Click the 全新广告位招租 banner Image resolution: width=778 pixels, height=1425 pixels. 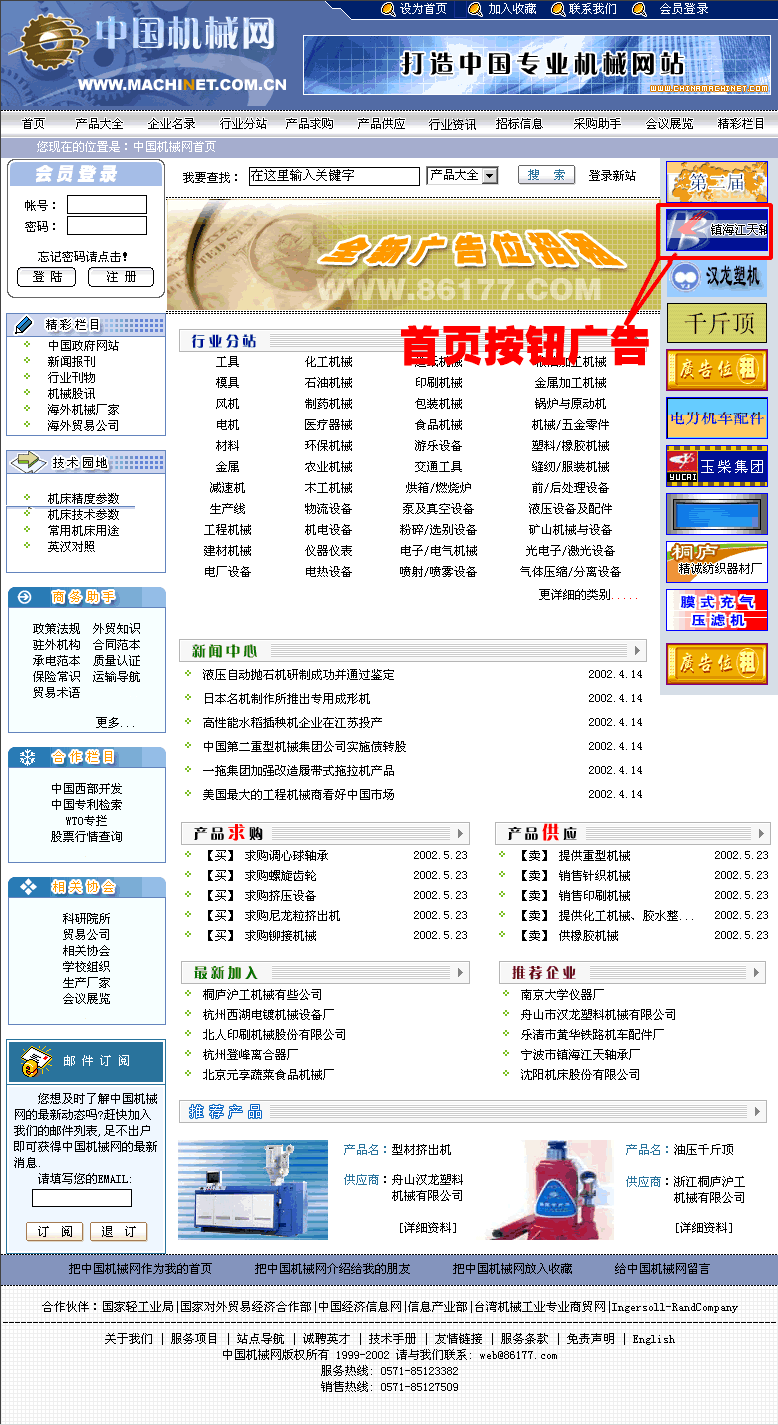point(411,255)
